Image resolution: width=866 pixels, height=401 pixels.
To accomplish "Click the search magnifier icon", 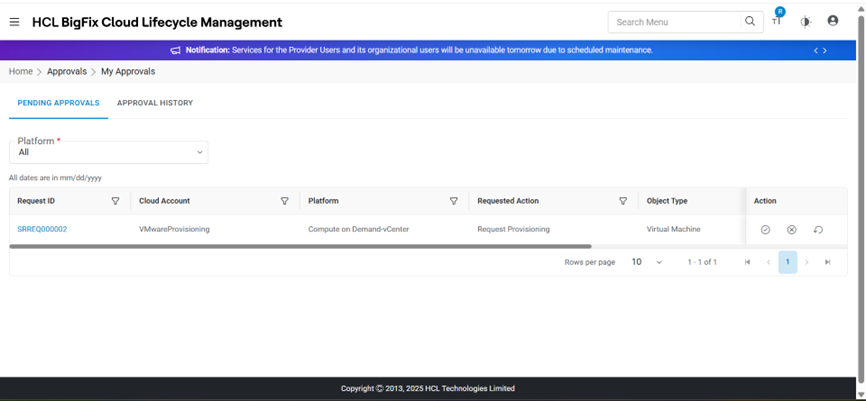I will 749,22.
